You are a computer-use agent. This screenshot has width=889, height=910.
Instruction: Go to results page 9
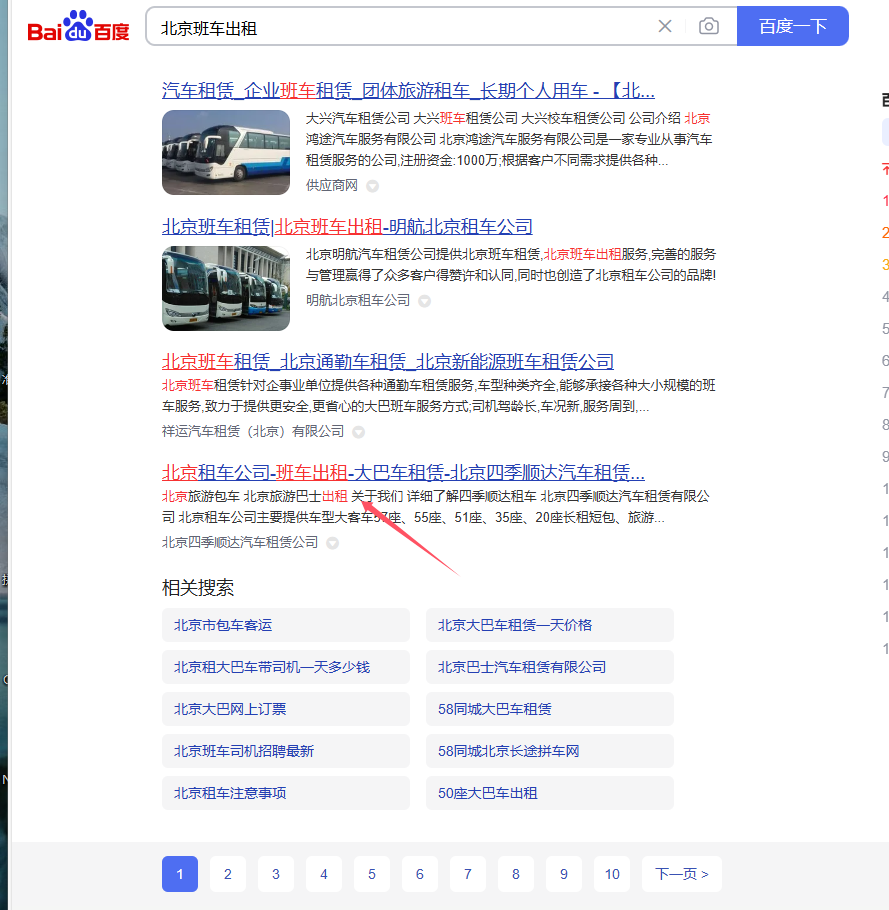coord(564,874)
